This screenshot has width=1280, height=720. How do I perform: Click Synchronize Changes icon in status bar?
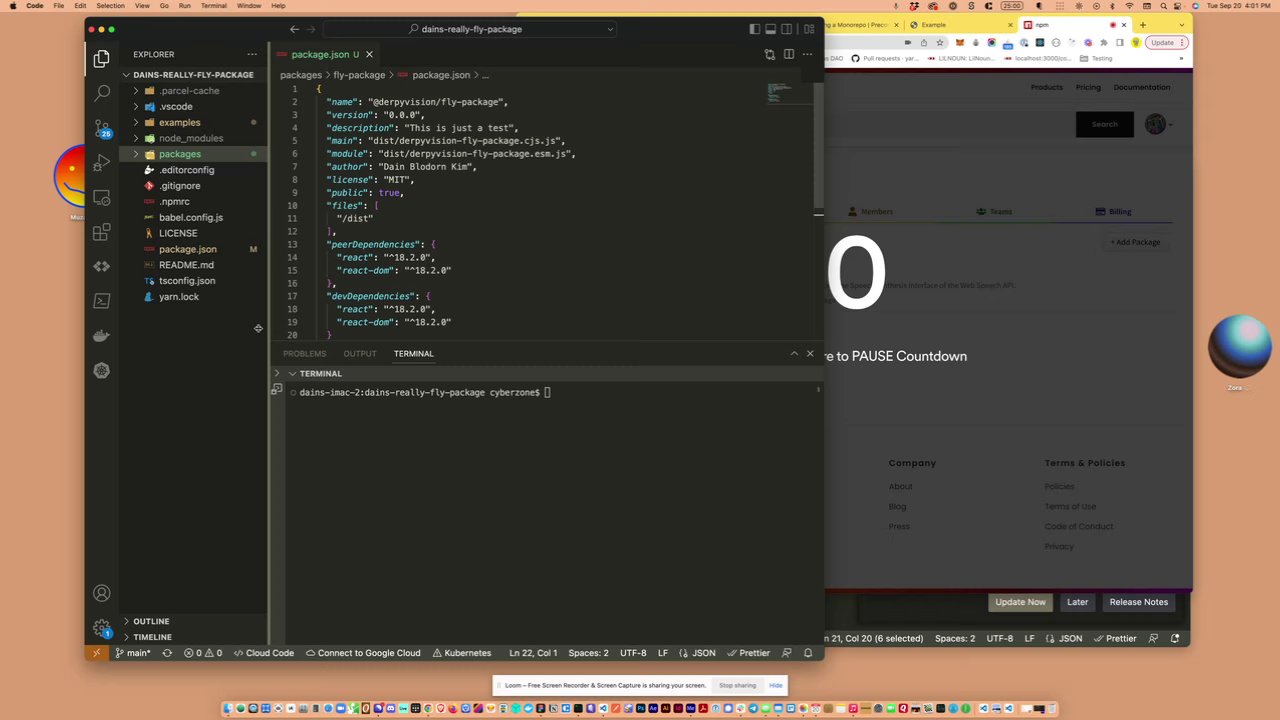pos(167,653)
